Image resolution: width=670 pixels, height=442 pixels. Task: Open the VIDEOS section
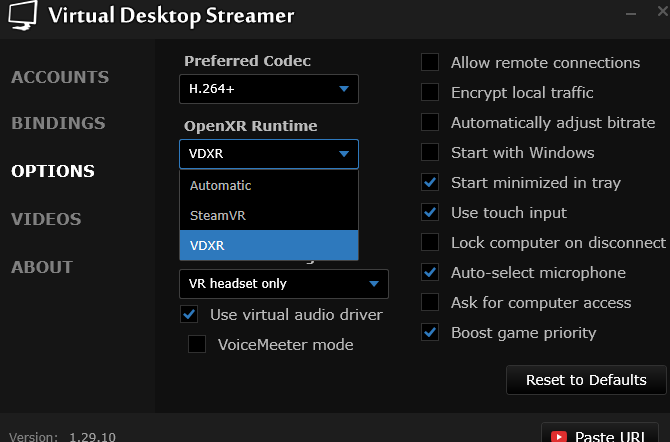click(46, 219)
